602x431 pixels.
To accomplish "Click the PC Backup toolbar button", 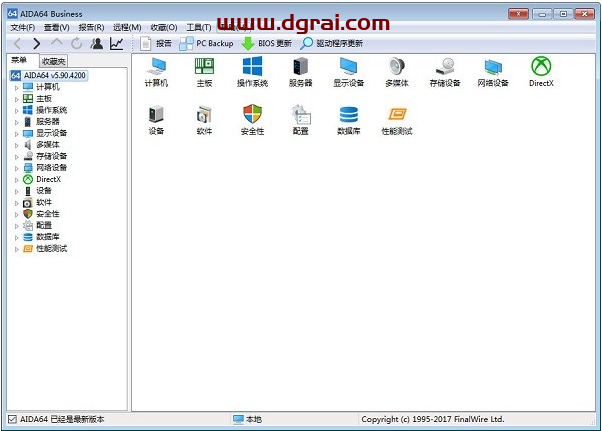I will click(x=207, y=43).
